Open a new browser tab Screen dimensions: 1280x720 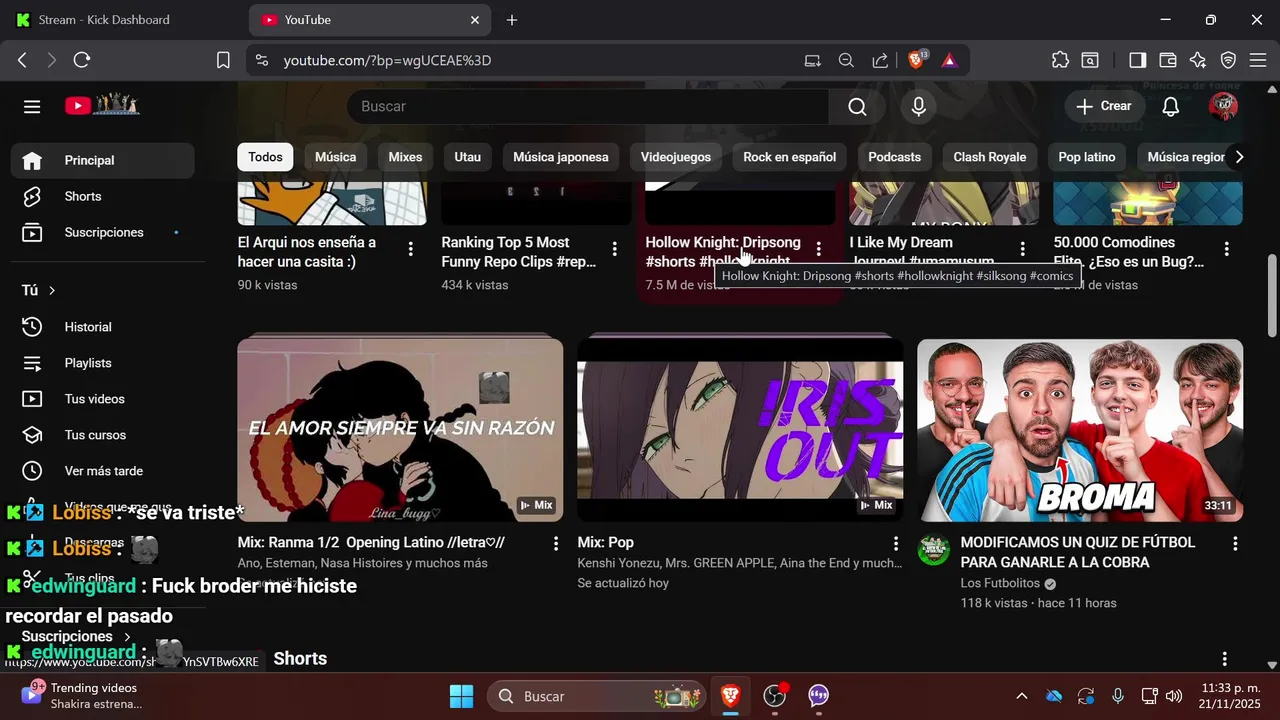click(512, 20)
